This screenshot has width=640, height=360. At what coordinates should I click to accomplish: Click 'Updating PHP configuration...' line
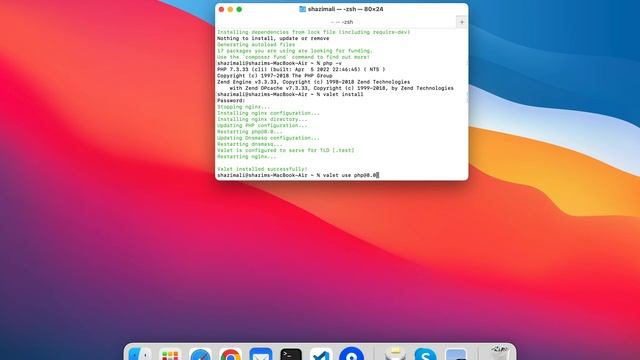click(x=262, y=125)
